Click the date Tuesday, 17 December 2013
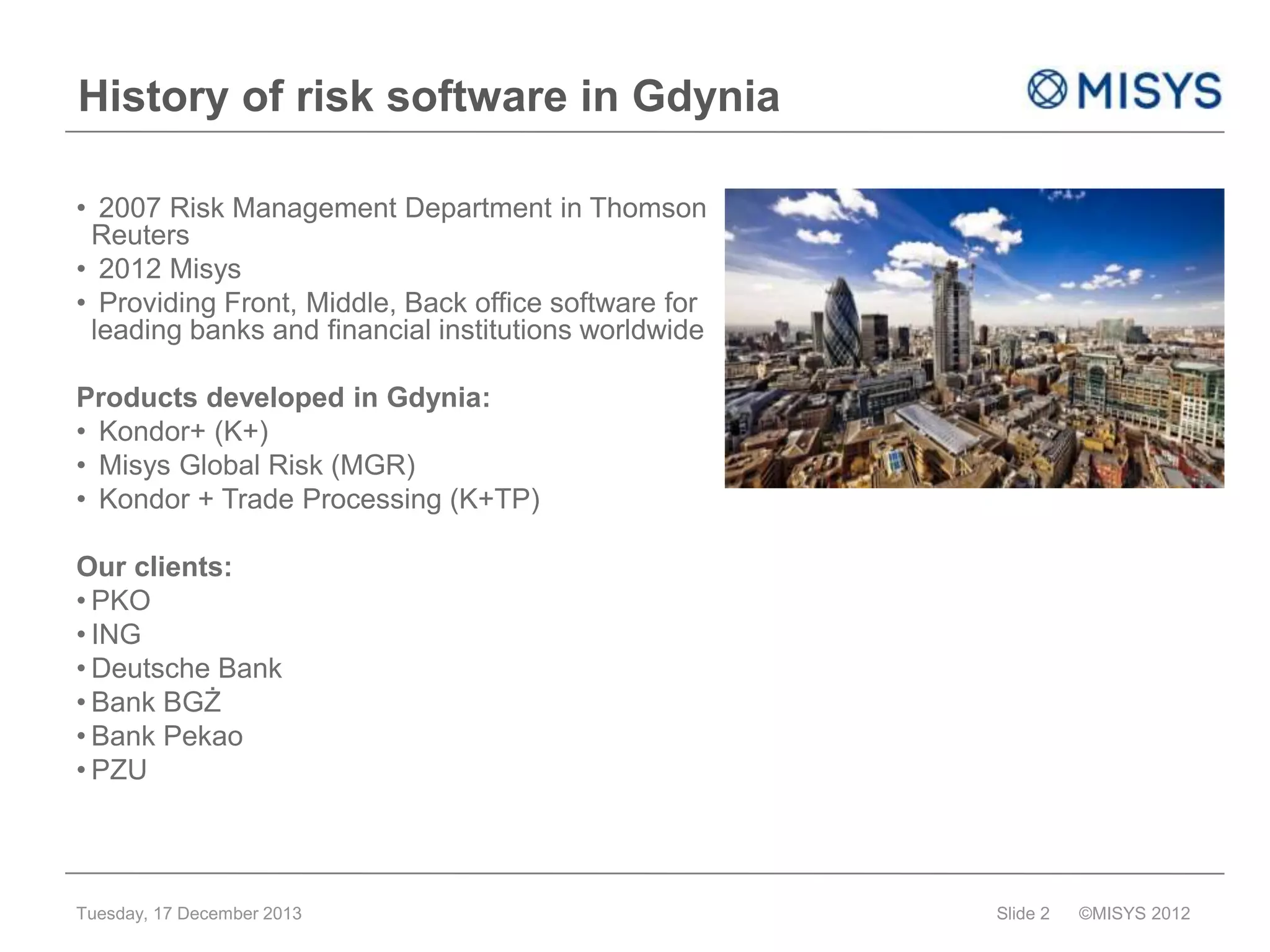 pos(189,914)
